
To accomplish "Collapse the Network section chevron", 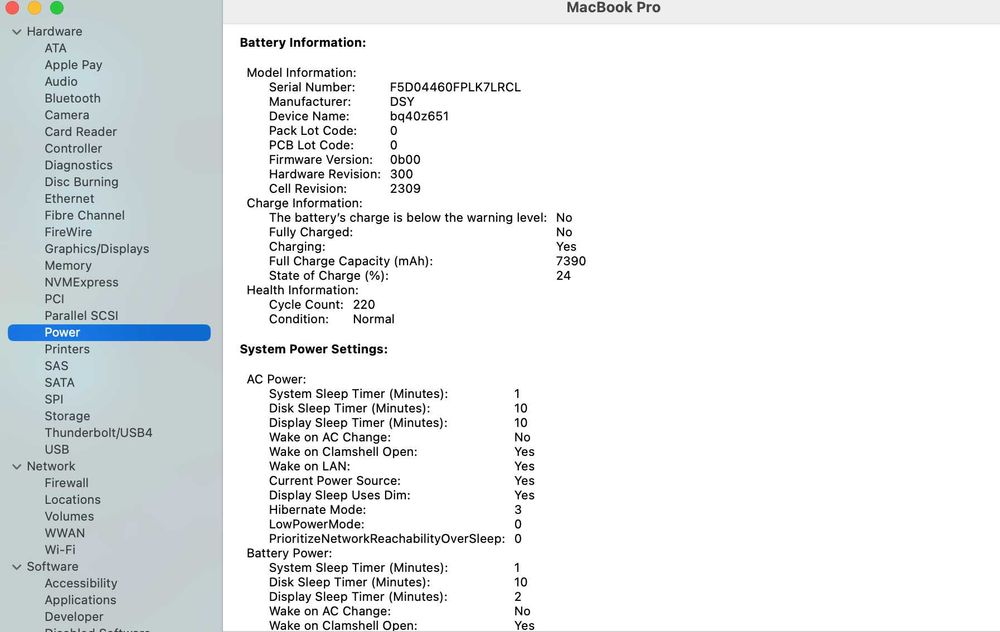I will pyautogui.click(x=17, y=466).
